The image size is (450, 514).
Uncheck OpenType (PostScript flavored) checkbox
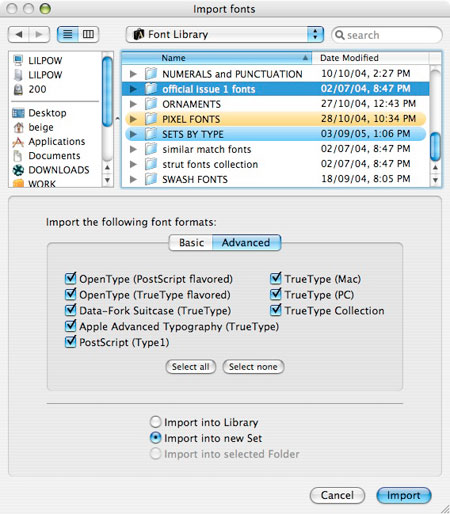pos(70,278)
